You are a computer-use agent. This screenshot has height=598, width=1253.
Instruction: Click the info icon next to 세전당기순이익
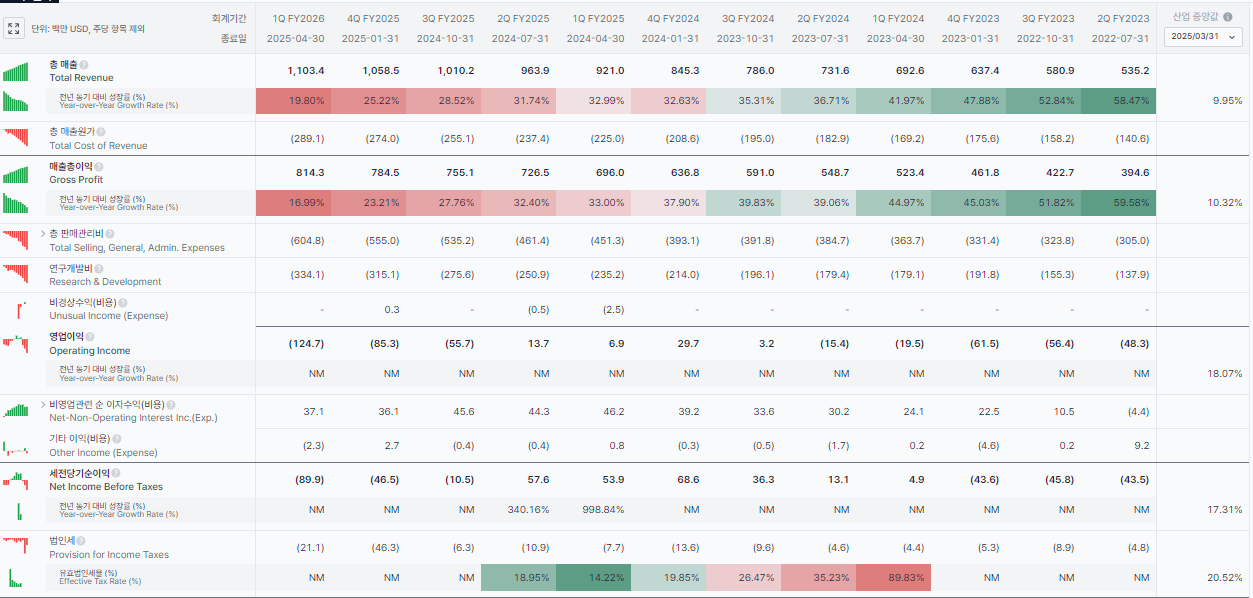117,473
